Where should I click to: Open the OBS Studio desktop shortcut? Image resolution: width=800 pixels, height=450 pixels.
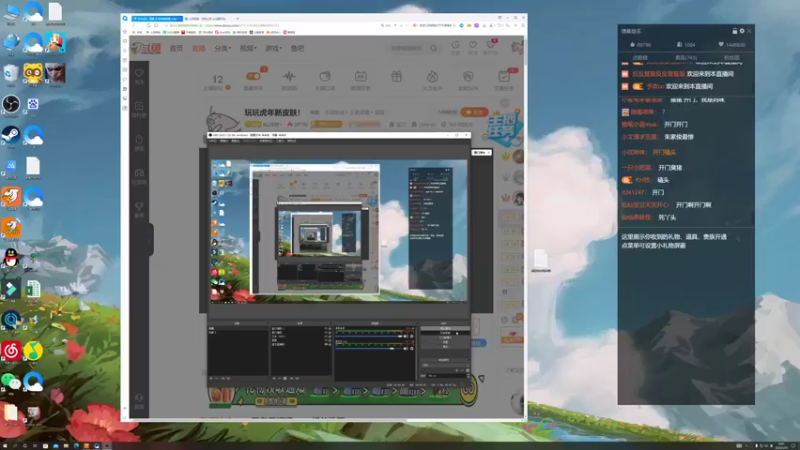[x=11, y=104]
